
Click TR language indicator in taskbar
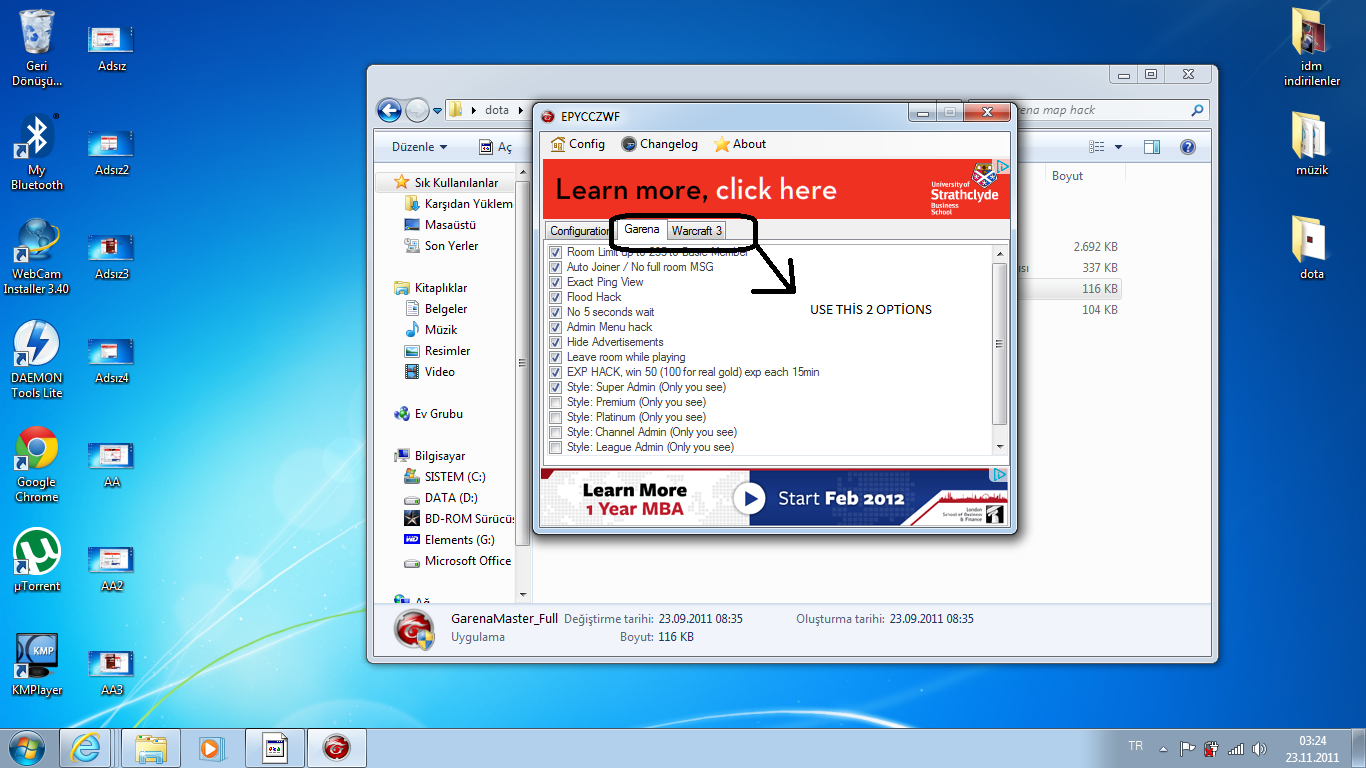tap(1135, 746)
